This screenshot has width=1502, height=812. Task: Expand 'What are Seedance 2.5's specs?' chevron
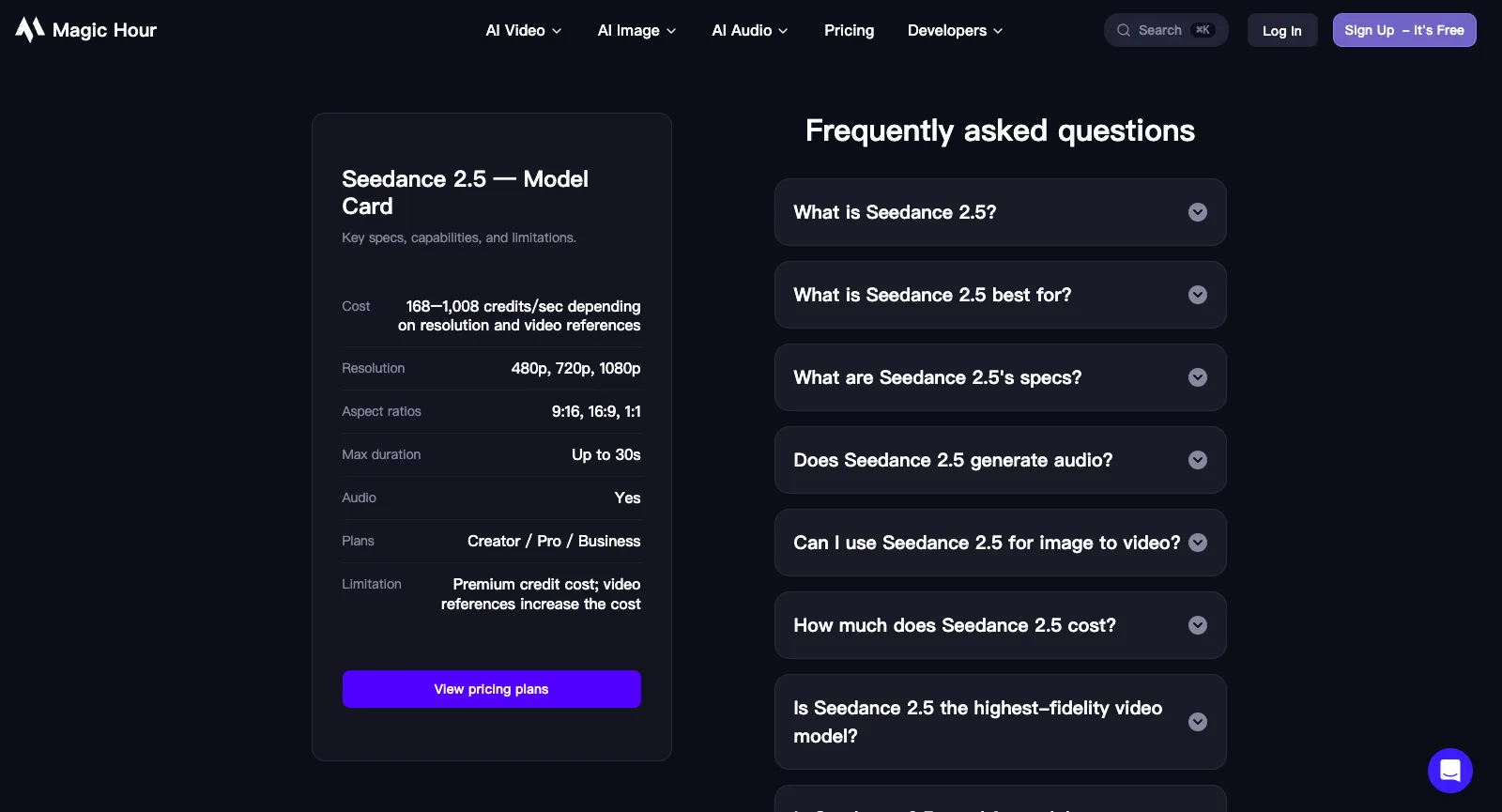tap(1198, 377)
